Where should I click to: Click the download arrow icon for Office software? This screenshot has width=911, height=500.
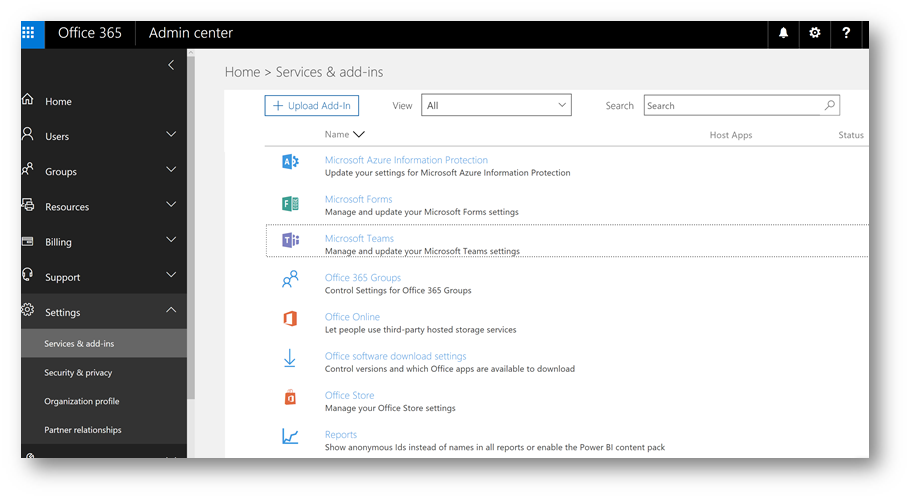click(289, 358)
